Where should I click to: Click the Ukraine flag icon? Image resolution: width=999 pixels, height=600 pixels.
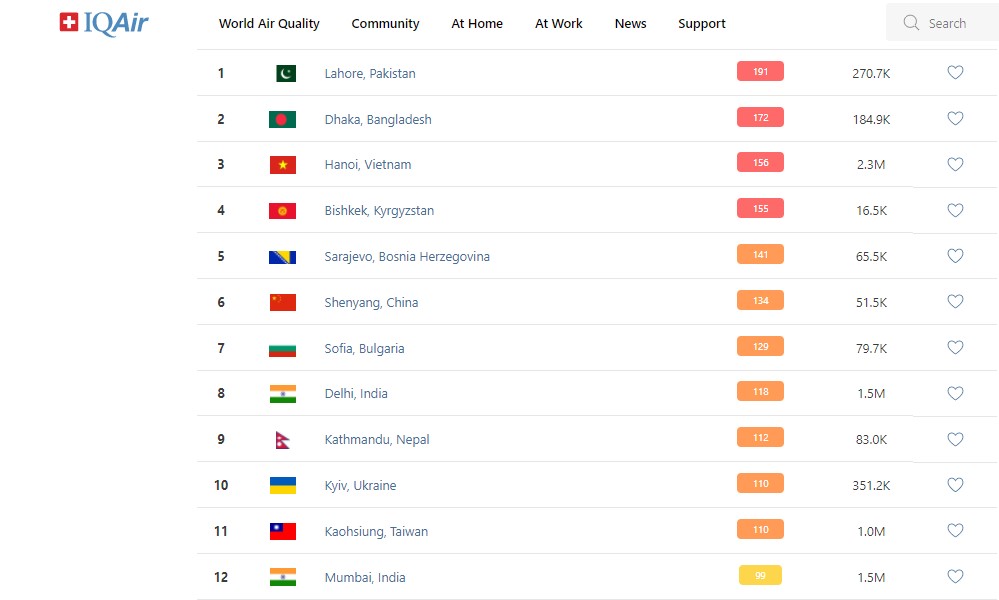coord(282,486)
